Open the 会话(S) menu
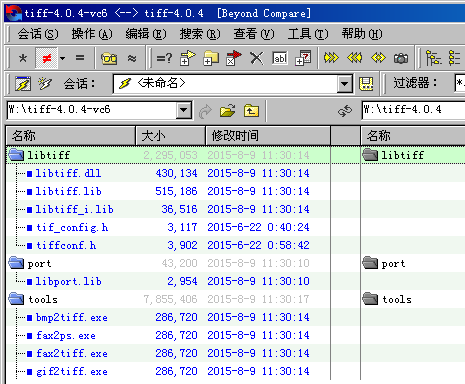 click(x=37, y=34)
